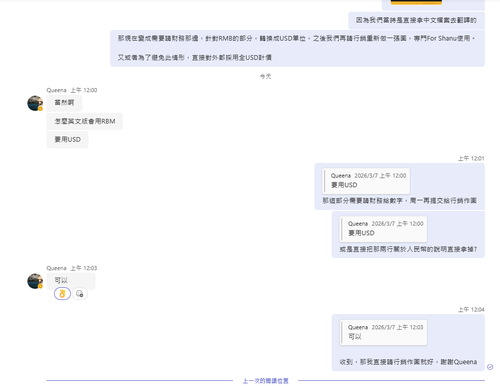The height and width of the screenshot is (386, 500).
Task: Click Queena's presence status badge at 12:03
Action: pos(40,286)
